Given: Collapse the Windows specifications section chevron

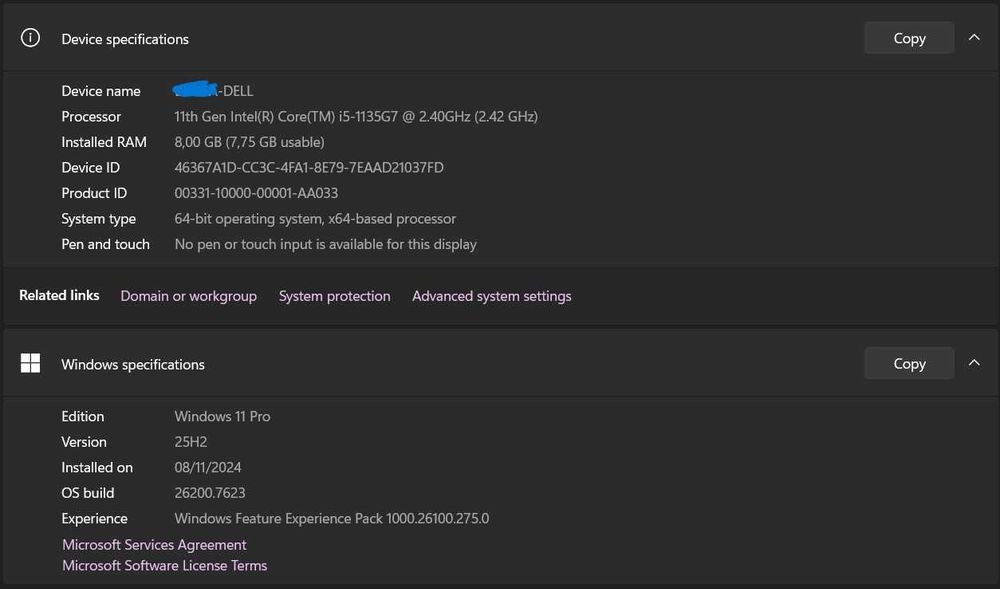Looking at the screenshot, I should pyautogui.click(x=974, y=363).
